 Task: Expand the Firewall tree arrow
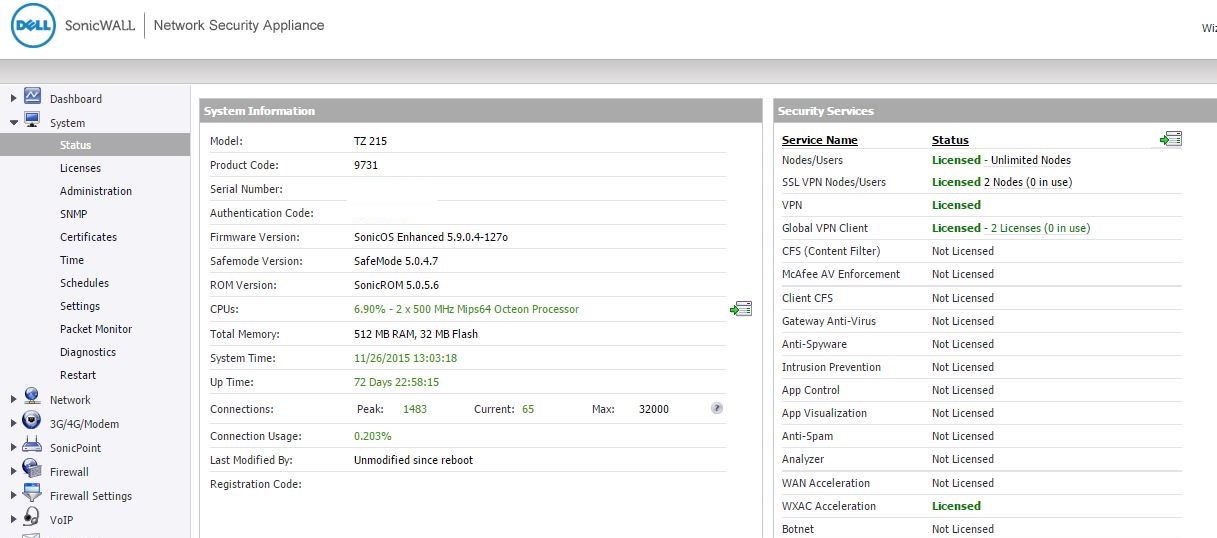pyautogui.click(x=13, y=471)
